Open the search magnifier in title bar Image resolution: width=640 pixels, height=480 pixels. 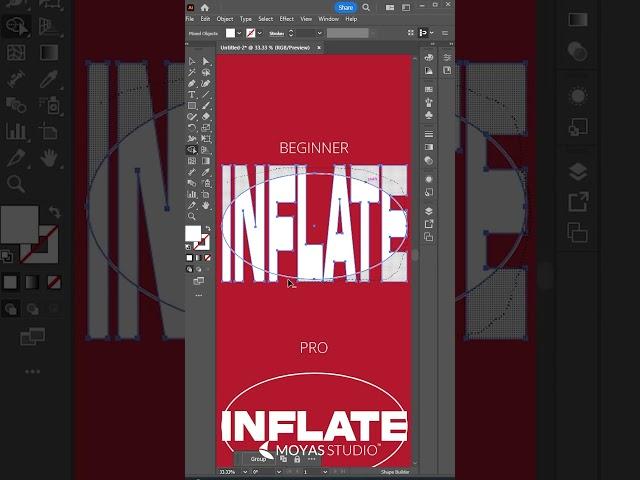point(366,7)
